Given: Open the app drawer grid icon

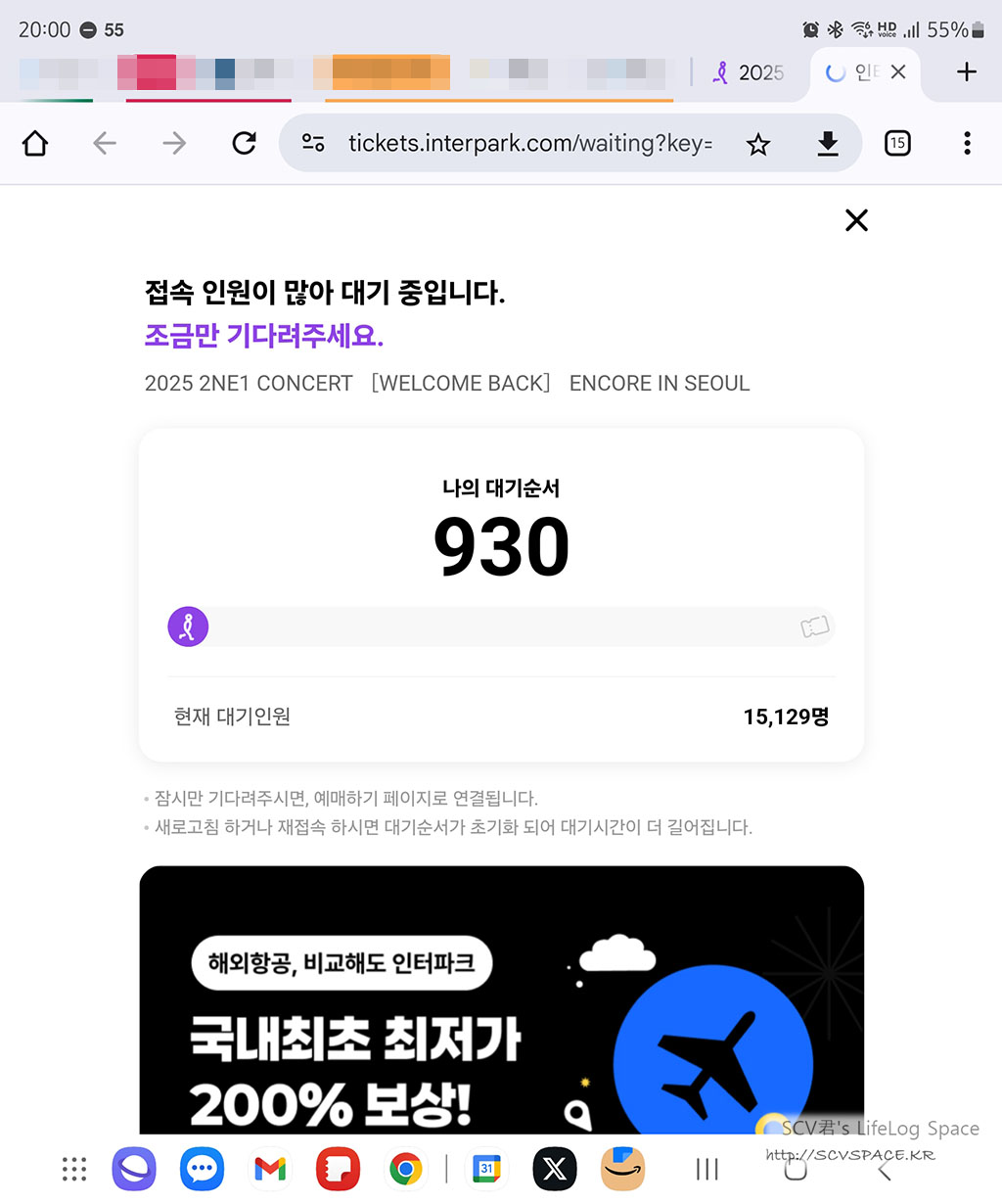Looking at the screenshot, I should (74, 1169).
